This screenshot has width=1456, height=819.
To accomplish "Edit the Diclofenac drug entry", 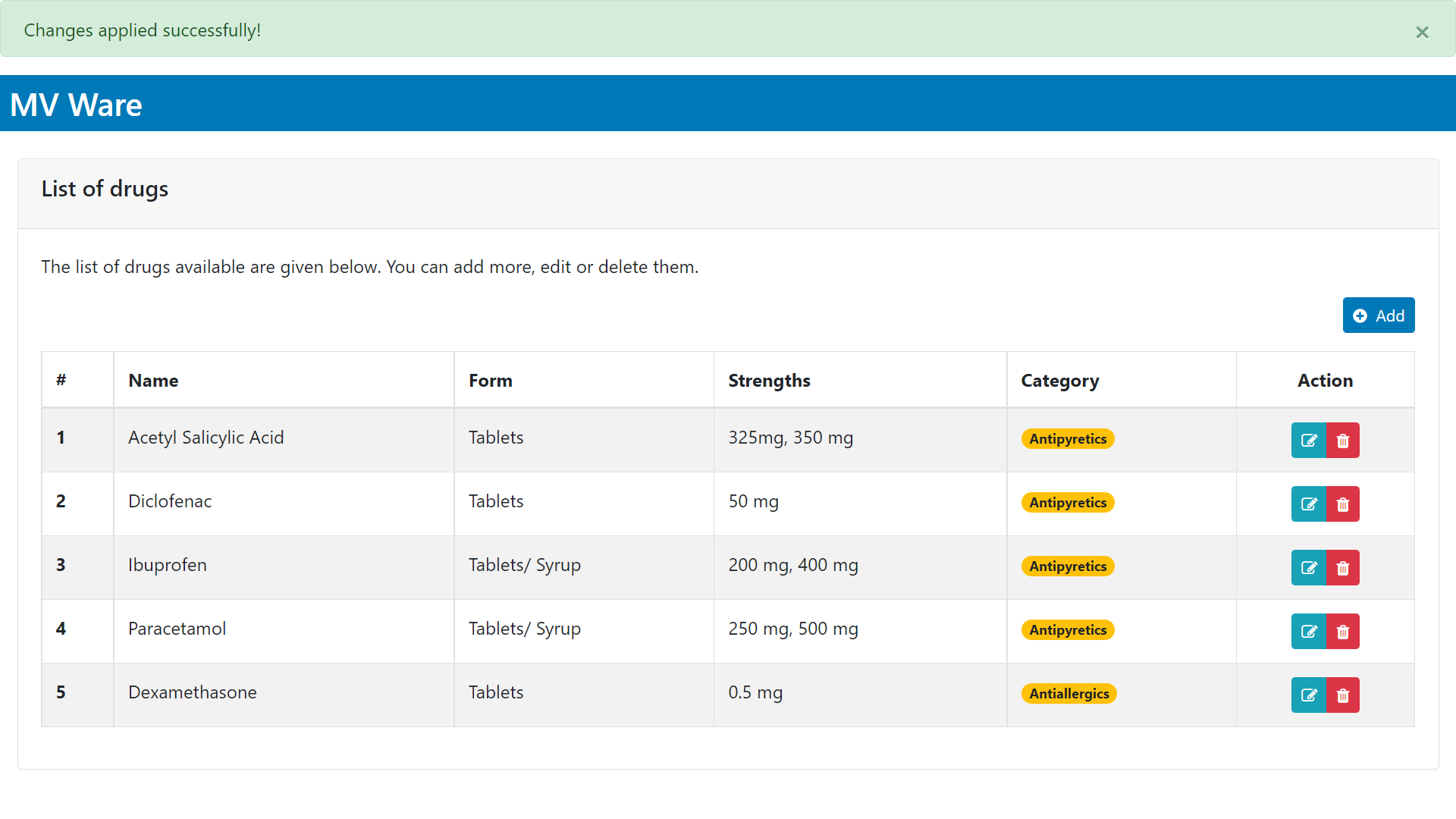I will coord(1309,504).
